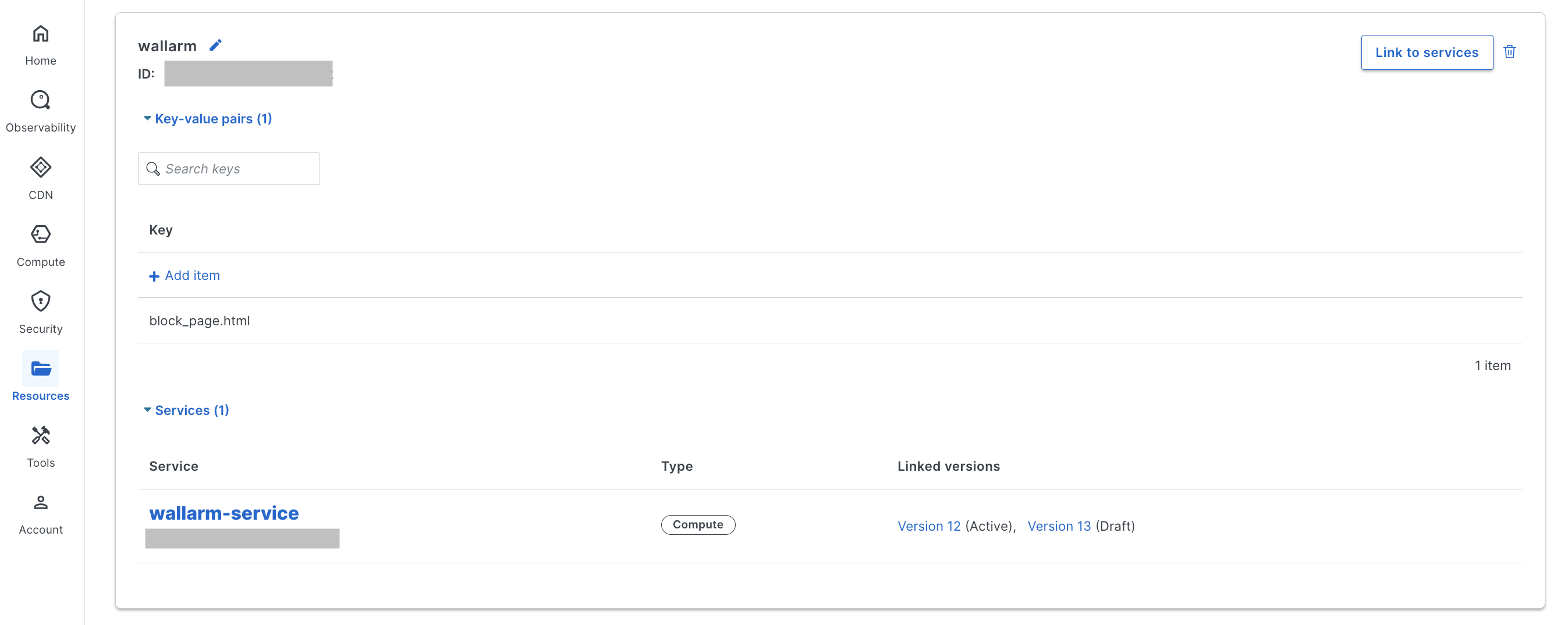Open Observability from the sidebar
Viewport: 1568px width, 625px height.
pos(41,111)
